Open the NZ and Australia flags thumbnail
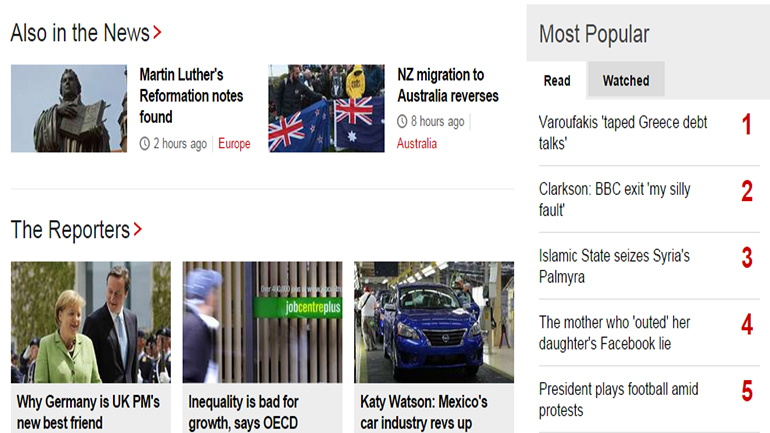Image resolution: width=770 pixels, height=433 pixels. [326, 108]
